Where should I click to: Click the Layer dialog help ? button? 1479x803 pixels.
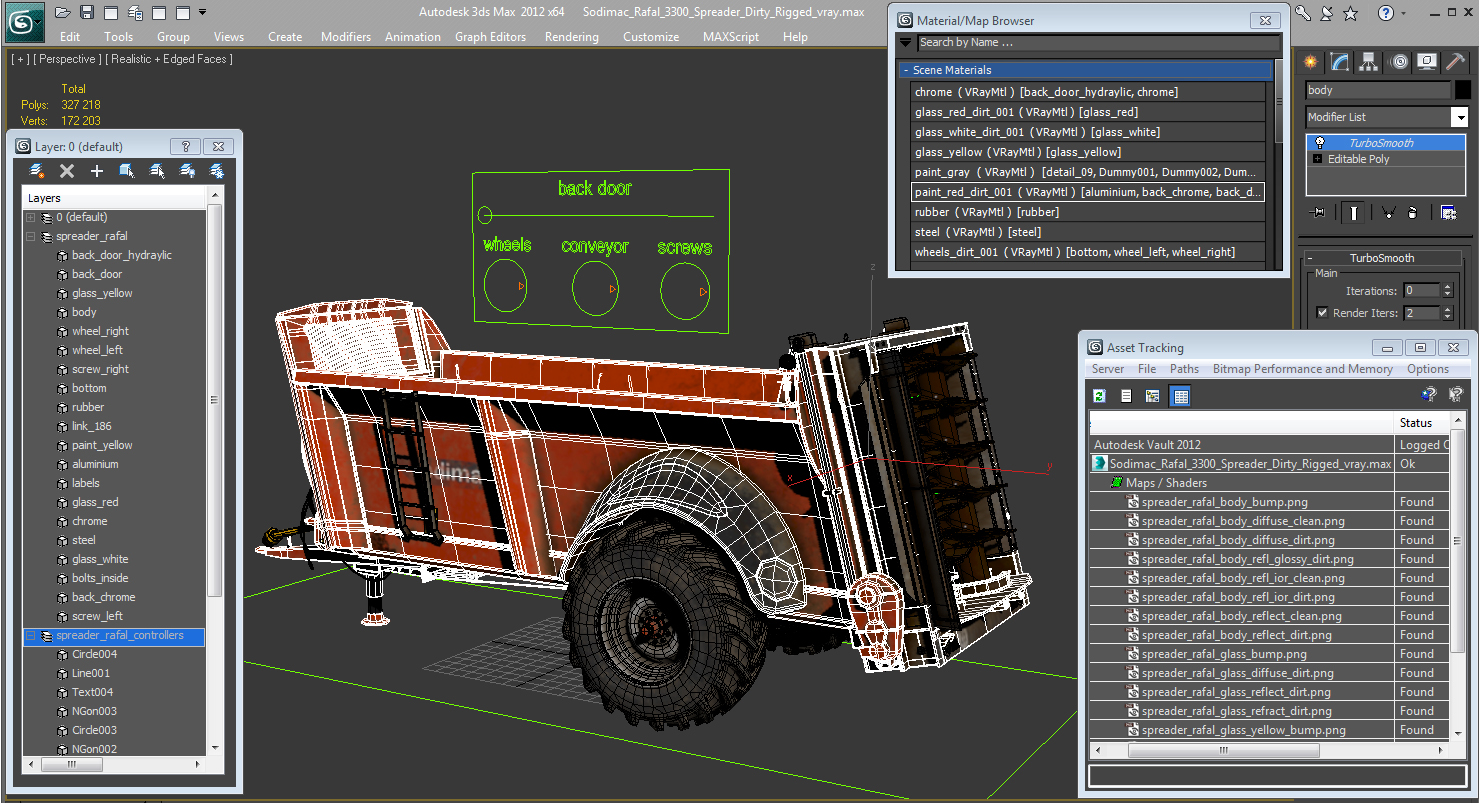tap(186, 146)
